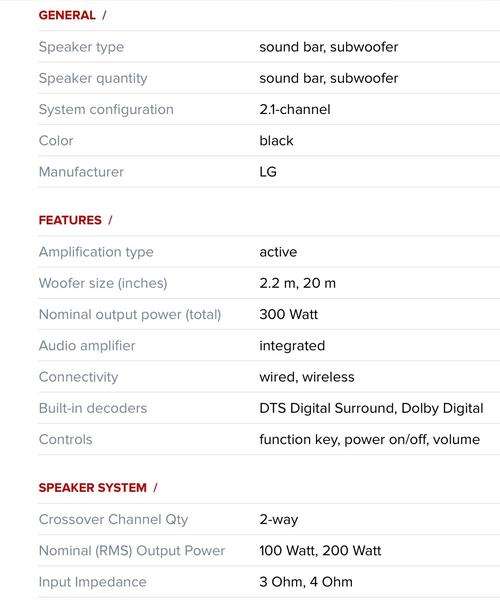Click the Color value black
Viewport: 500px width, 615px height.
click(276, 140)
